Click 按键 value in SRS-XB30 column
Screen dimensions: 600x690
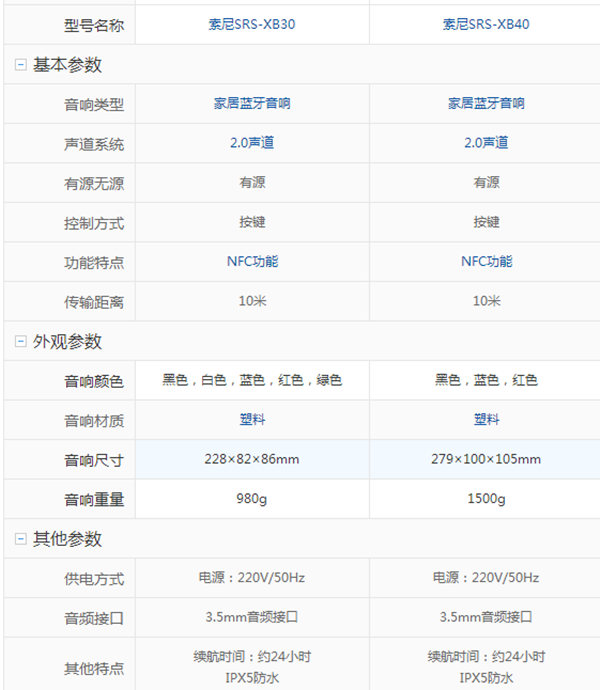point(252,222)
